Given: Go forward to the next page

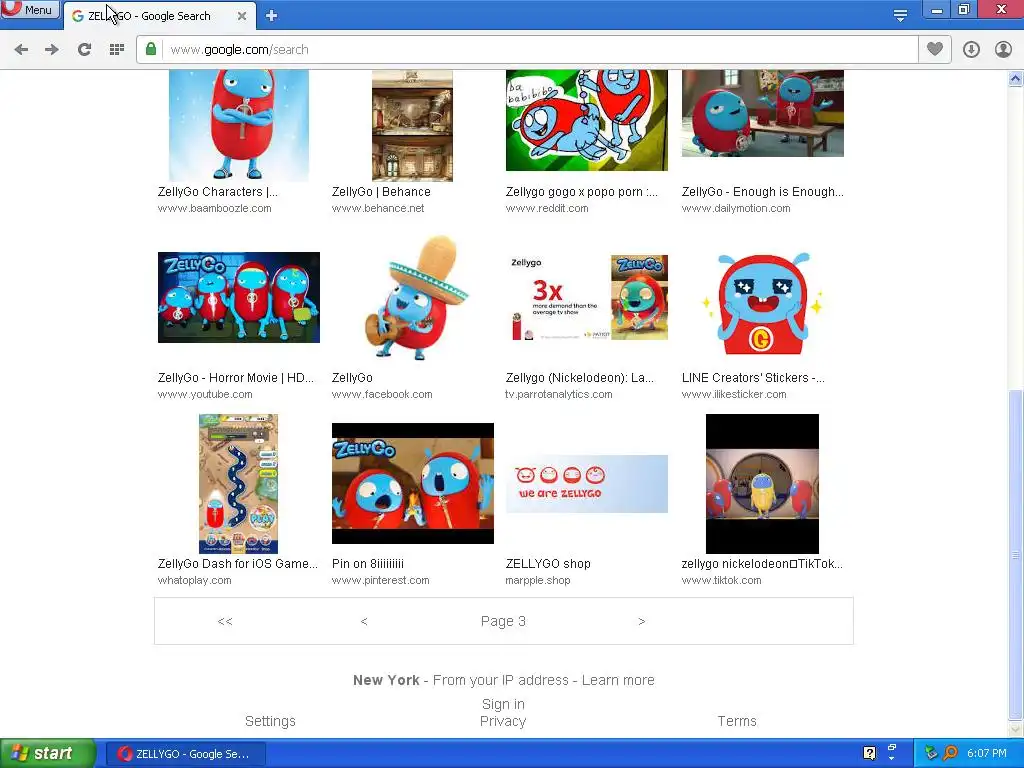Looking at the screenshot, I should [52, 50].
